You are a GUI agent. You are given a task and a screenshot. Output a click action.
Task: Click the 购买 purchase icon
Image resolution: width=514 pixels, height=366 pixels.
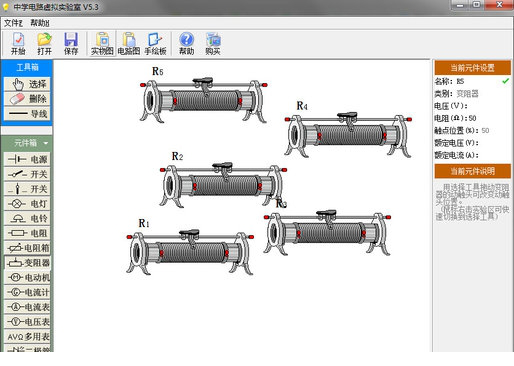[213, 44]
